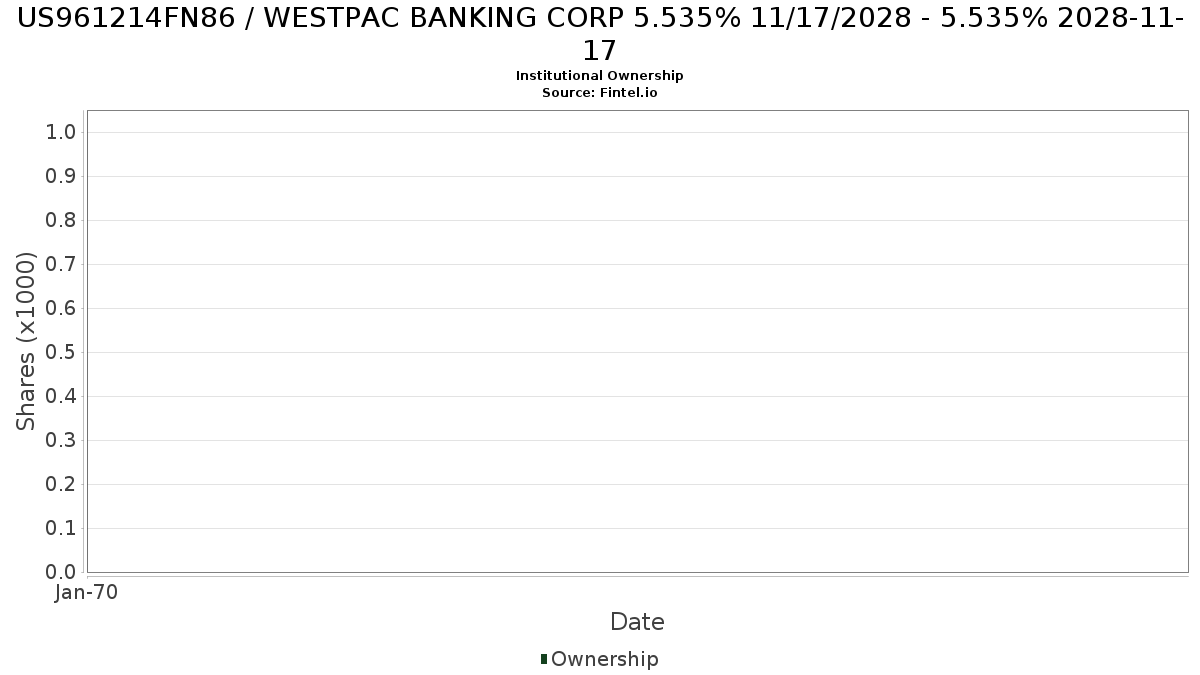Click the Date axis title

click(637, 622)
